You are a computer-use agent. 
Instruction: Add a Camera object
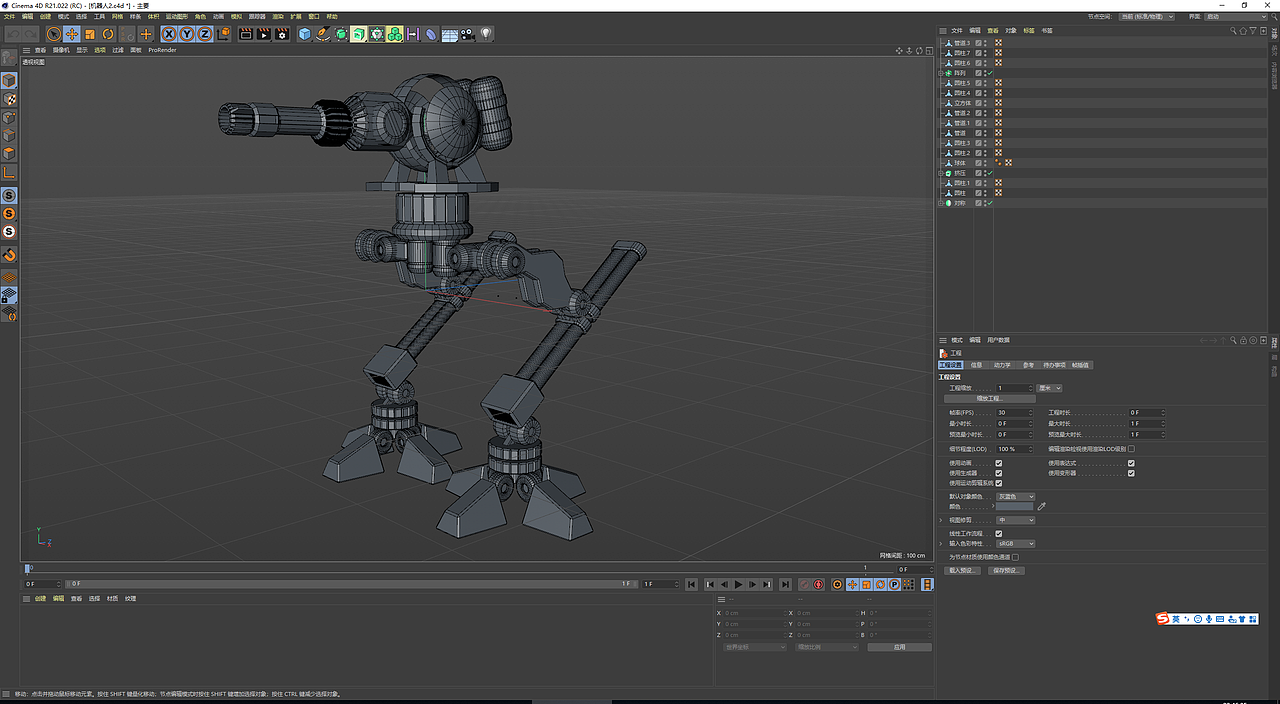pyautogui.click(x=467, y=34)
